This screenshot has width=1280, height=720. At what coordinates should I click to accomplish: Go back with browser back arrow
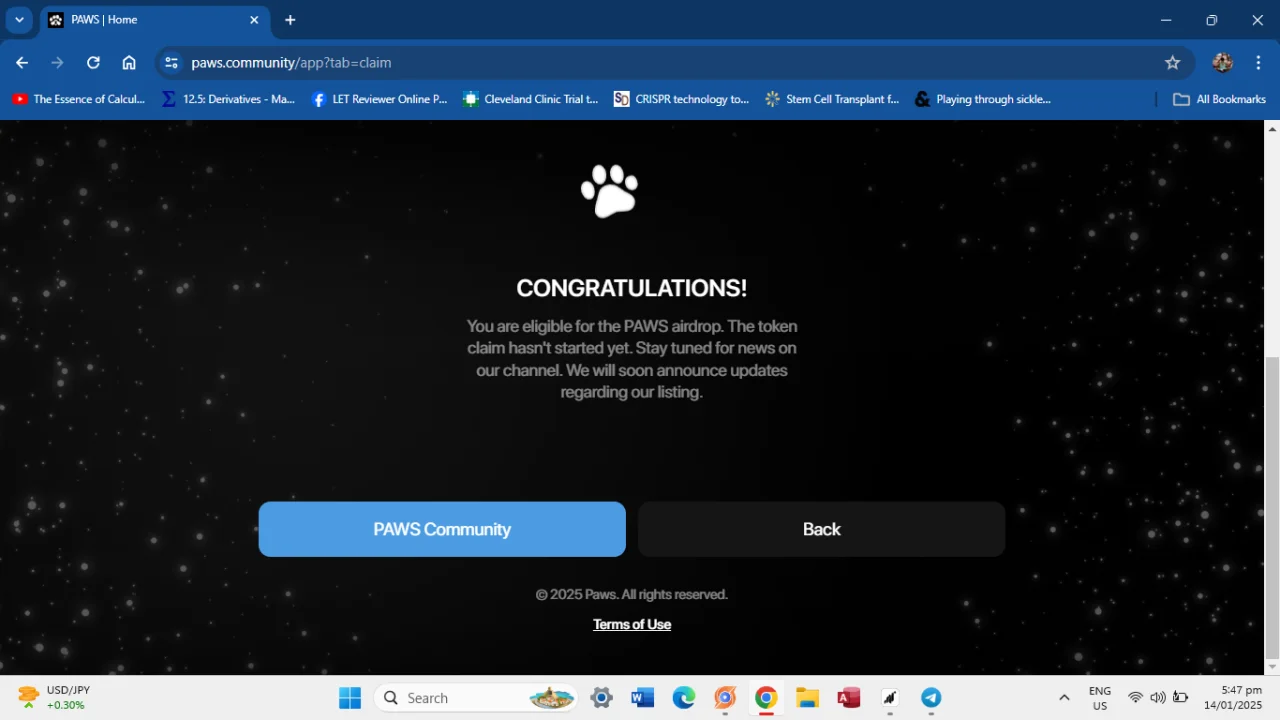22,62
